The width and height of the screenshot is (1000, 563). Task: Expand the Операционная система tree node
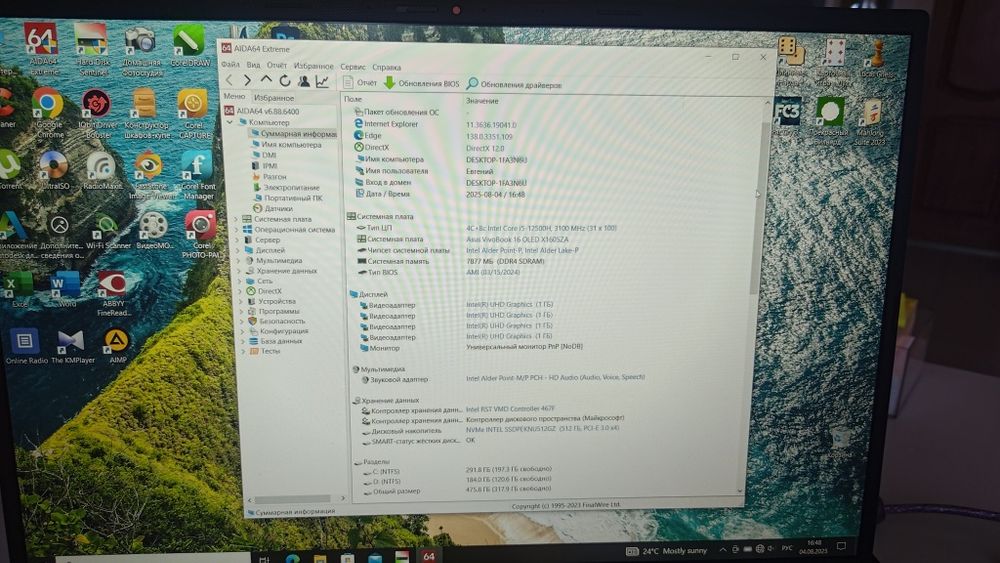[x=237, y=230]
